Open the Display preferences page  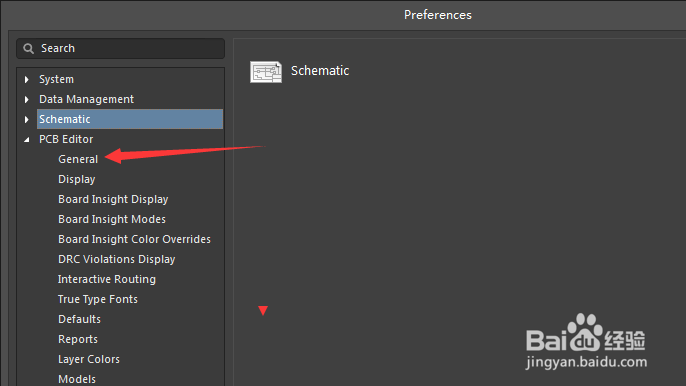(77, 179)
